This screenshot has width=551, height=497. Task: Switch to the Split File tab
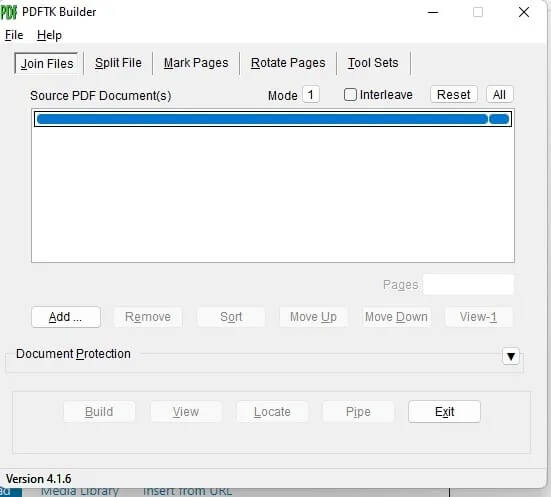click(118, 63)
